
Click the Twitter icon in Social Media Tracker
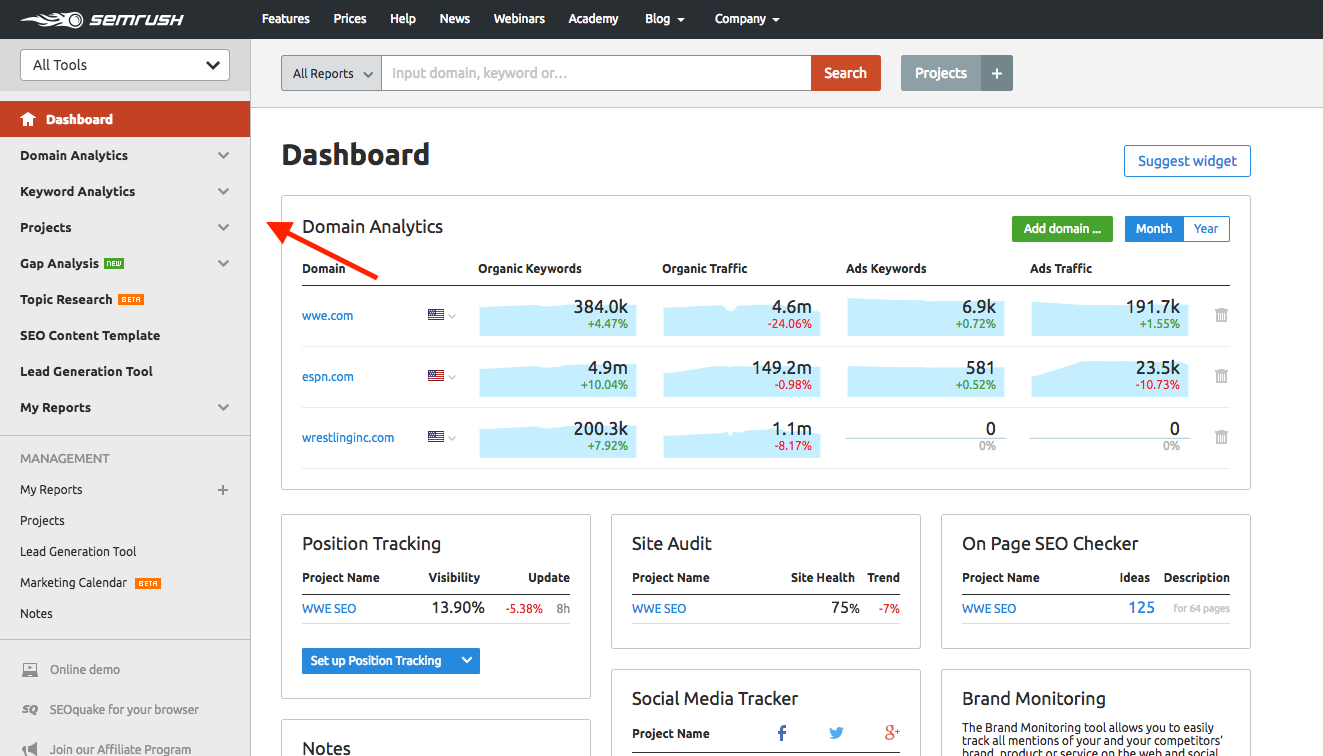tap(836, 733)
